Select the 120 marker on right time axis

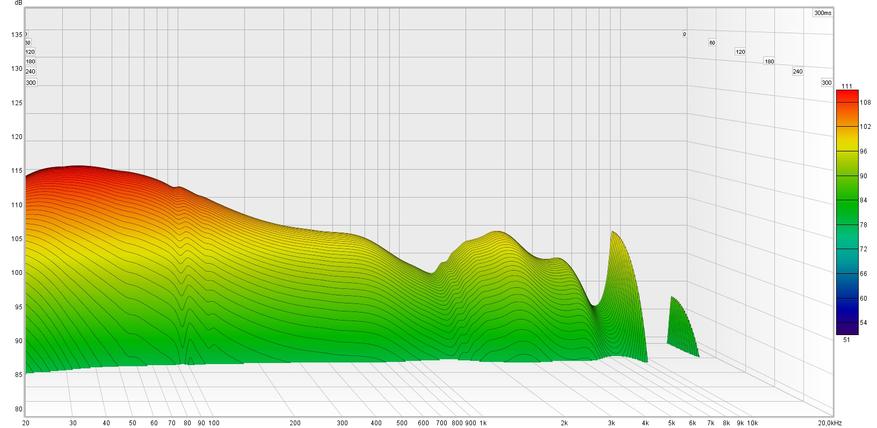point(740,52)
